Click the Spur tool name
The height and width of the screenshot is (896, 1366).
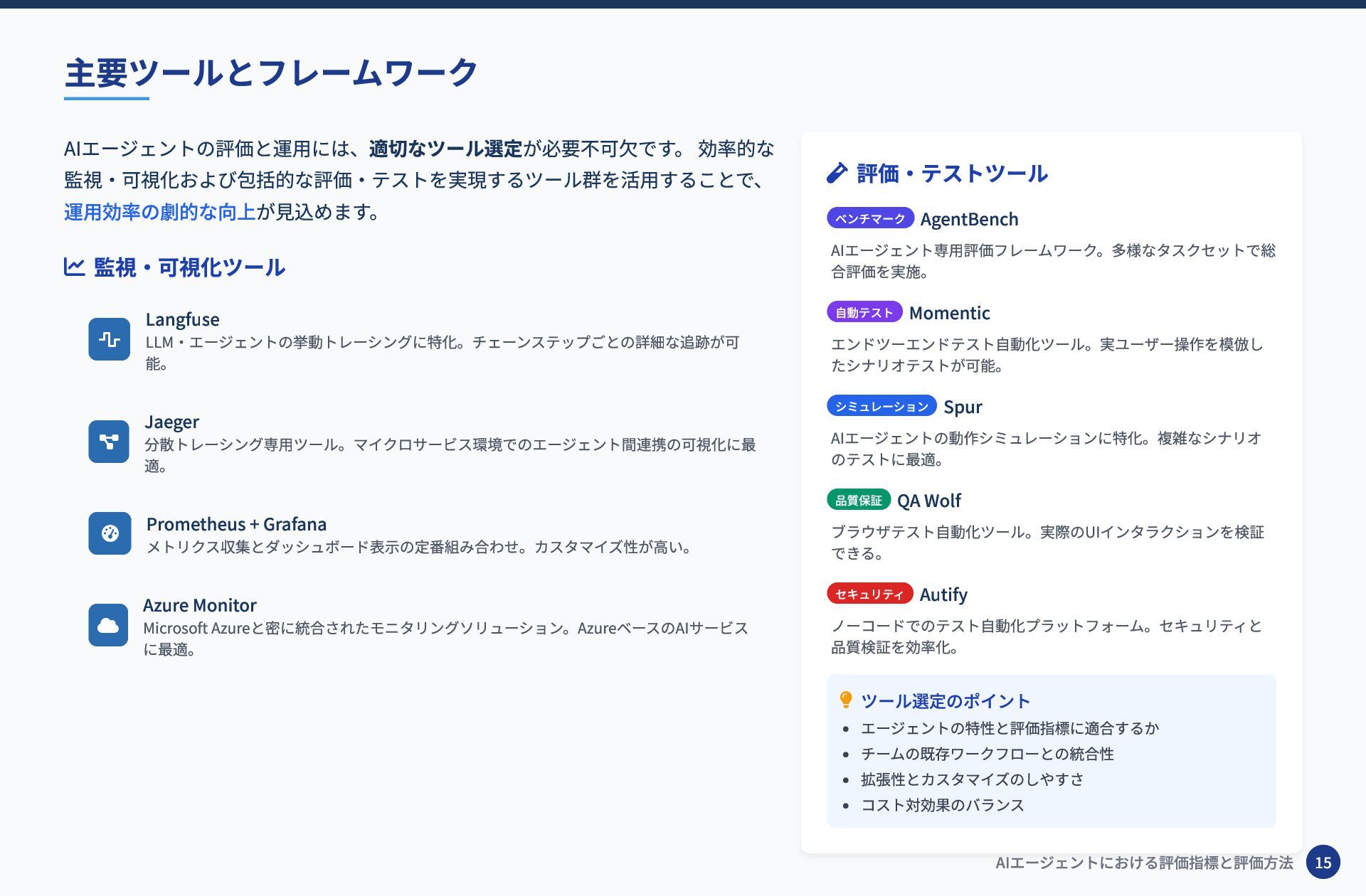pyautogui.click(x=963, y=407)
